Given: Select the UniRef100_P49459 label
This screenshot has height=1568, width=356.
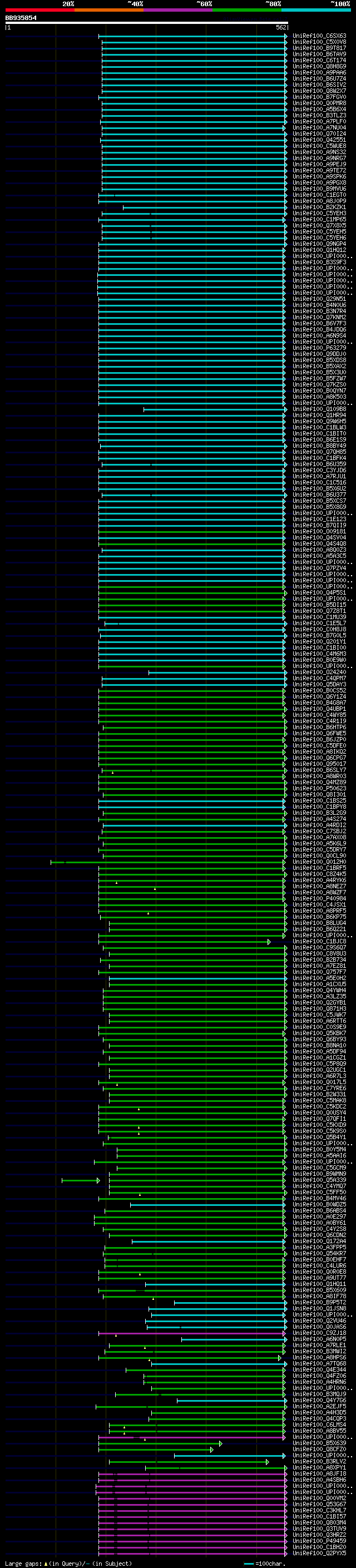Looking at the screenshot, I should tap(319, 1542).
